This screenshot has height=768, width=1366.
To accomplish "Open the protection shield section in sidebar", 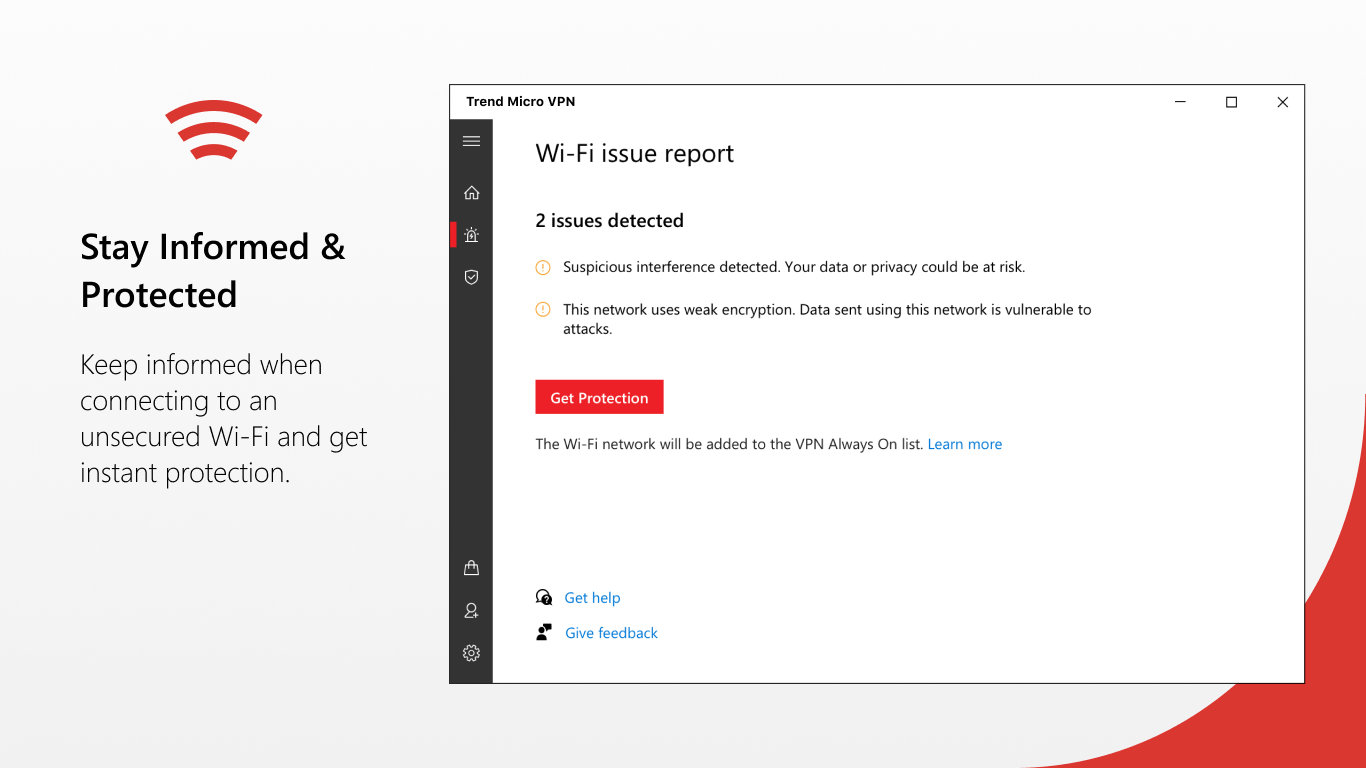I will coord(470,277).
